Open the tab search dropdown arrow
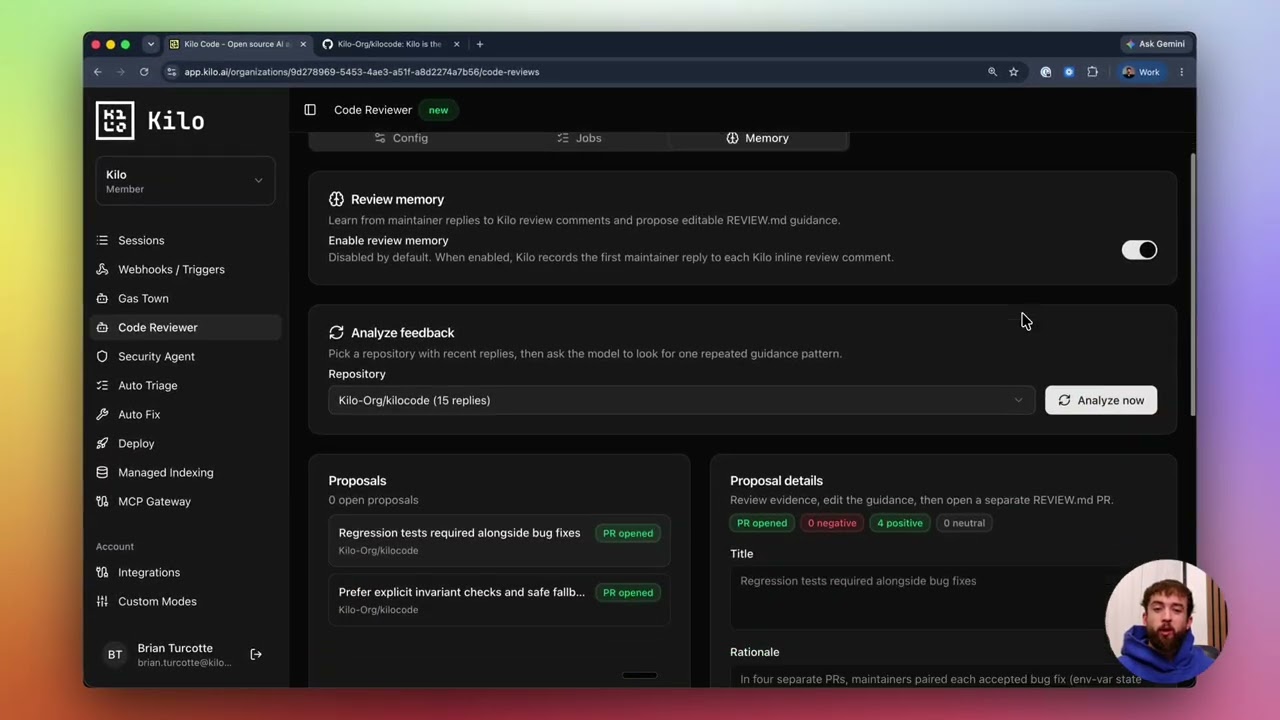 coord(151,44)
